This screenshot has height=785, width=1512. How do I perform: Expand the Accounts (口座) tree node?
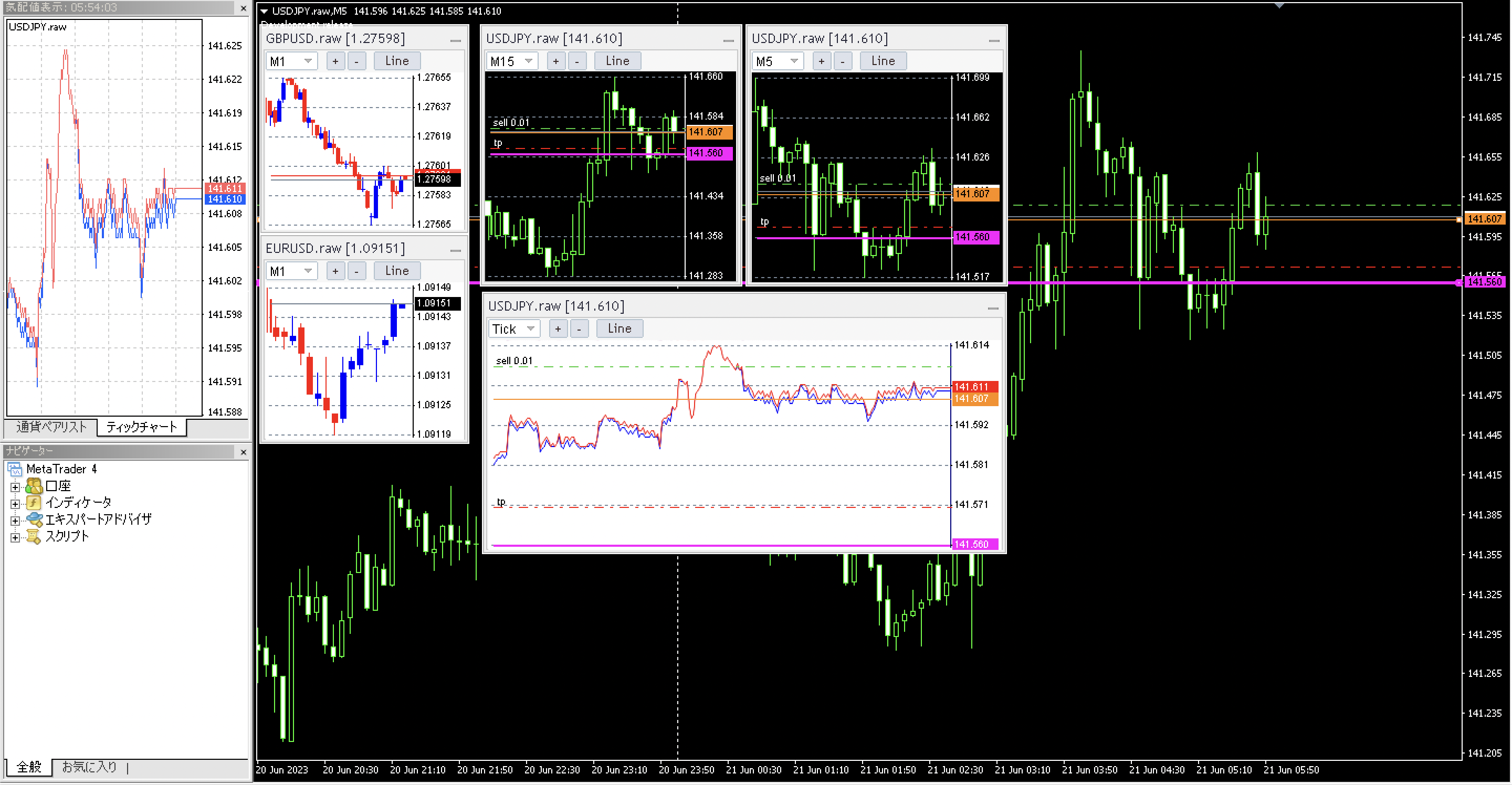pyautogui.click(x=15, y=486)
